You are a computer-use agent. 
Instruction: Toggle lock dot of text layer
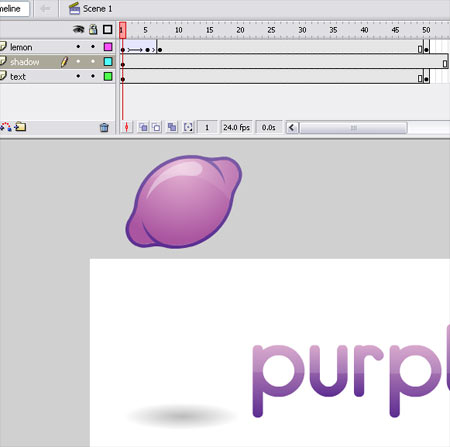93,76
